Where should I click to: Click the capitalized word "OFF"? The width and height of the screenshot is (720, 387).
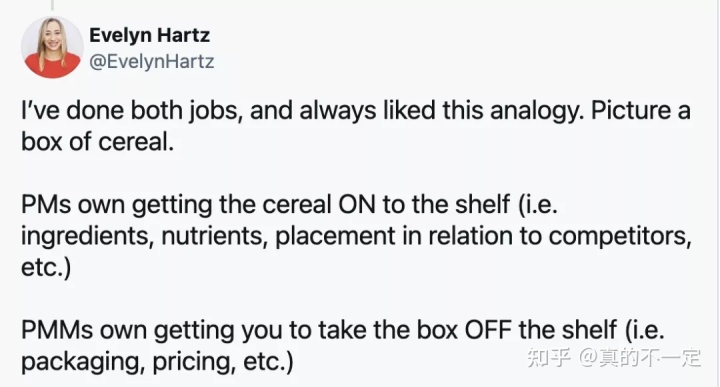click(488, 330)
